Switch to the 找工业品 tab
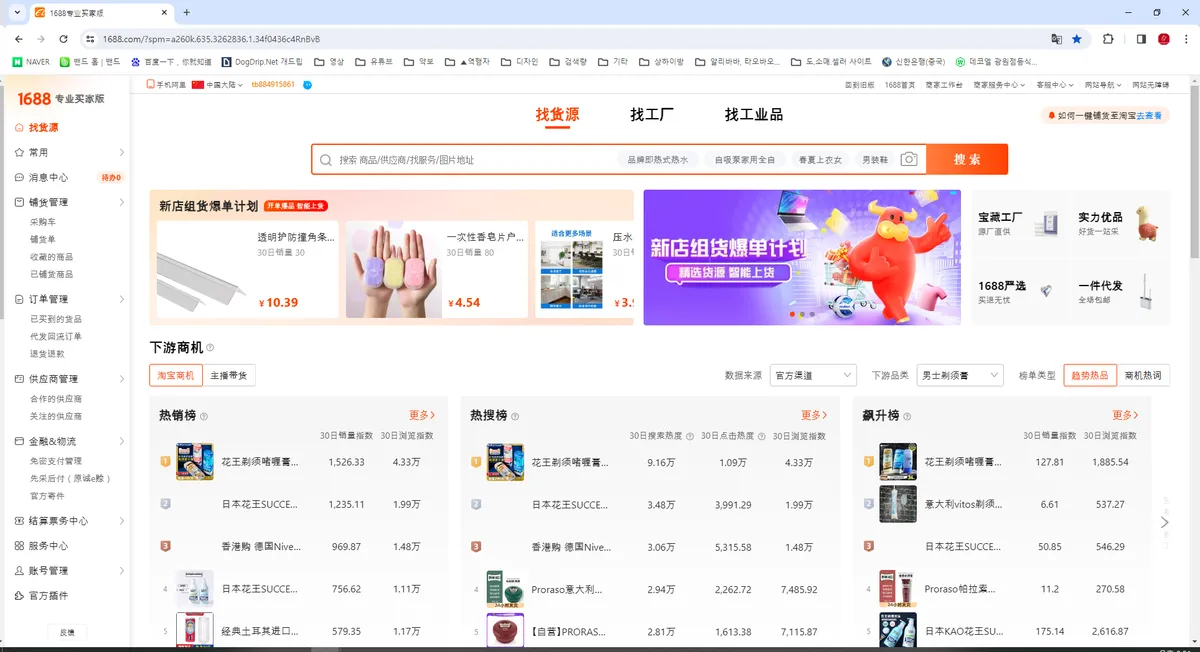 (x=754, y=115)
